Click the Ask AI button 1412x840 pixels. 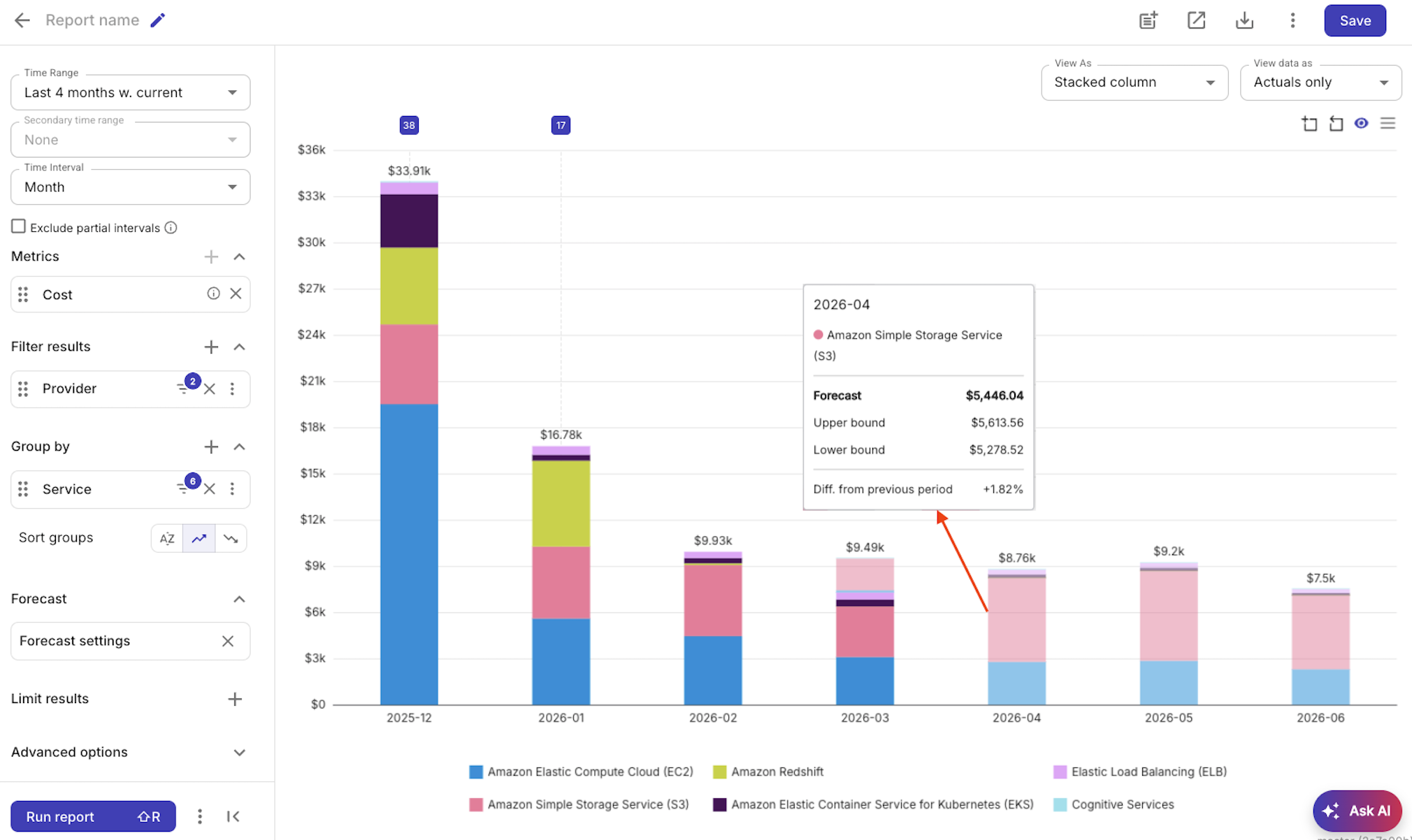click(x=1356, y=811)
